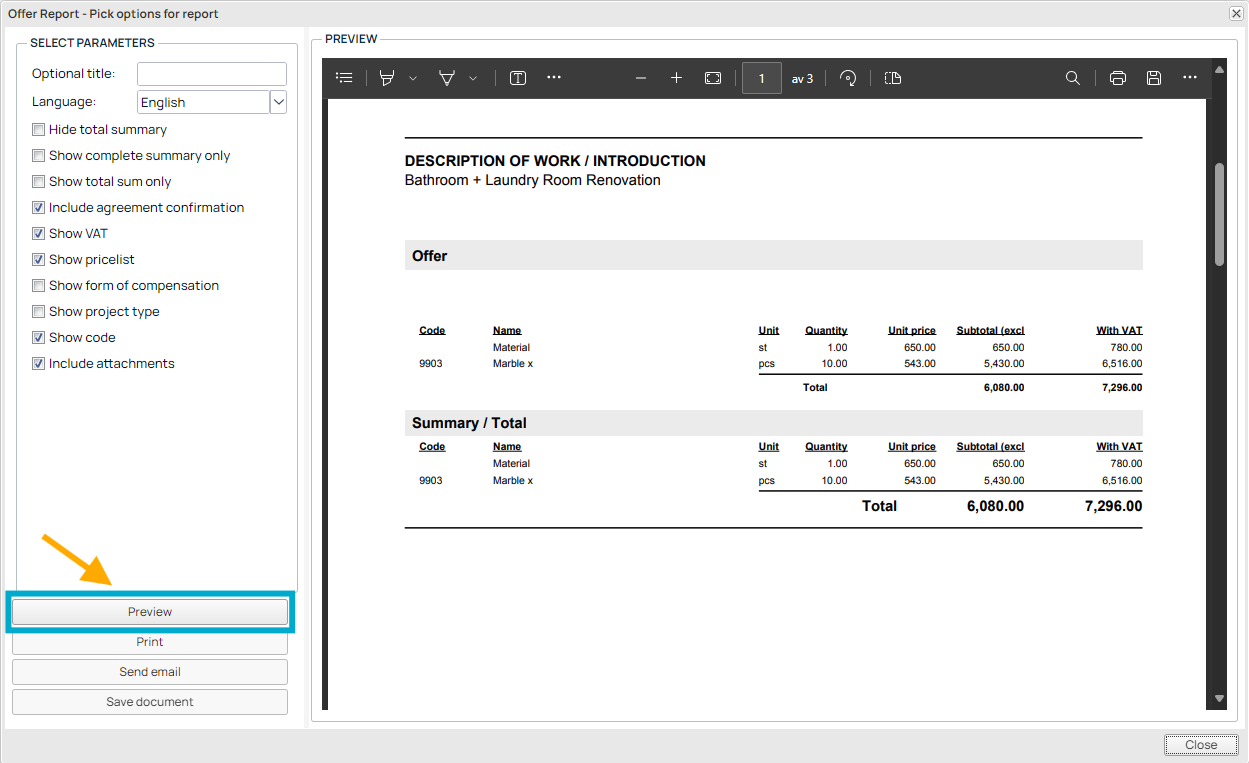Click the Preview button
Screen dimensions: 1249x763
[x=150, y=612]
